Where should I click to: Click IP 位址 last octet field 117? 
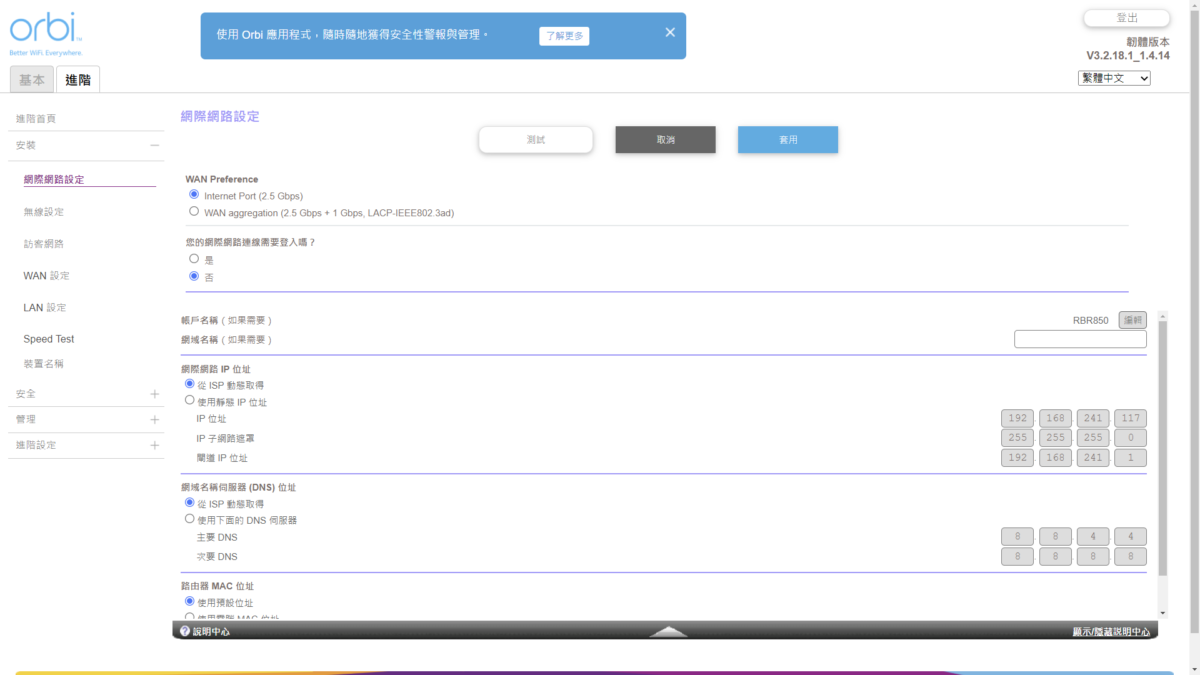1131,419
